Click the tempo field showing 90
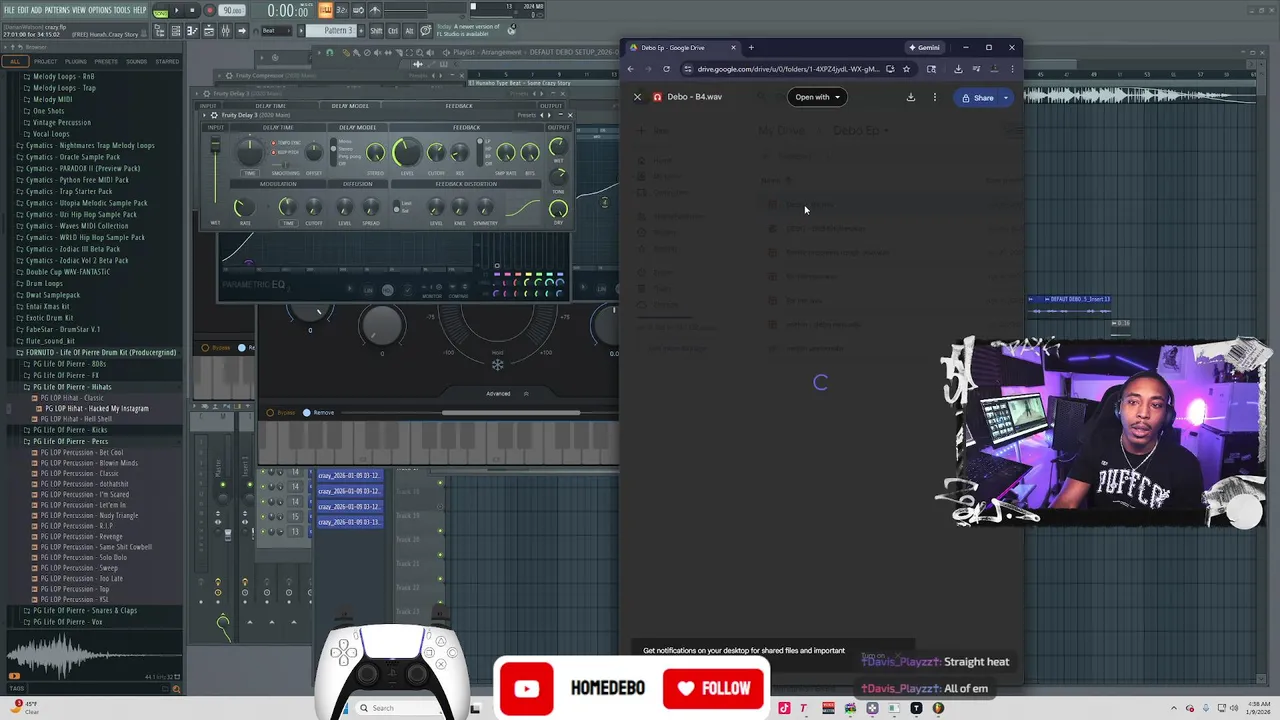The width and height of the screenshot is (1280, 720). (232, 10)
